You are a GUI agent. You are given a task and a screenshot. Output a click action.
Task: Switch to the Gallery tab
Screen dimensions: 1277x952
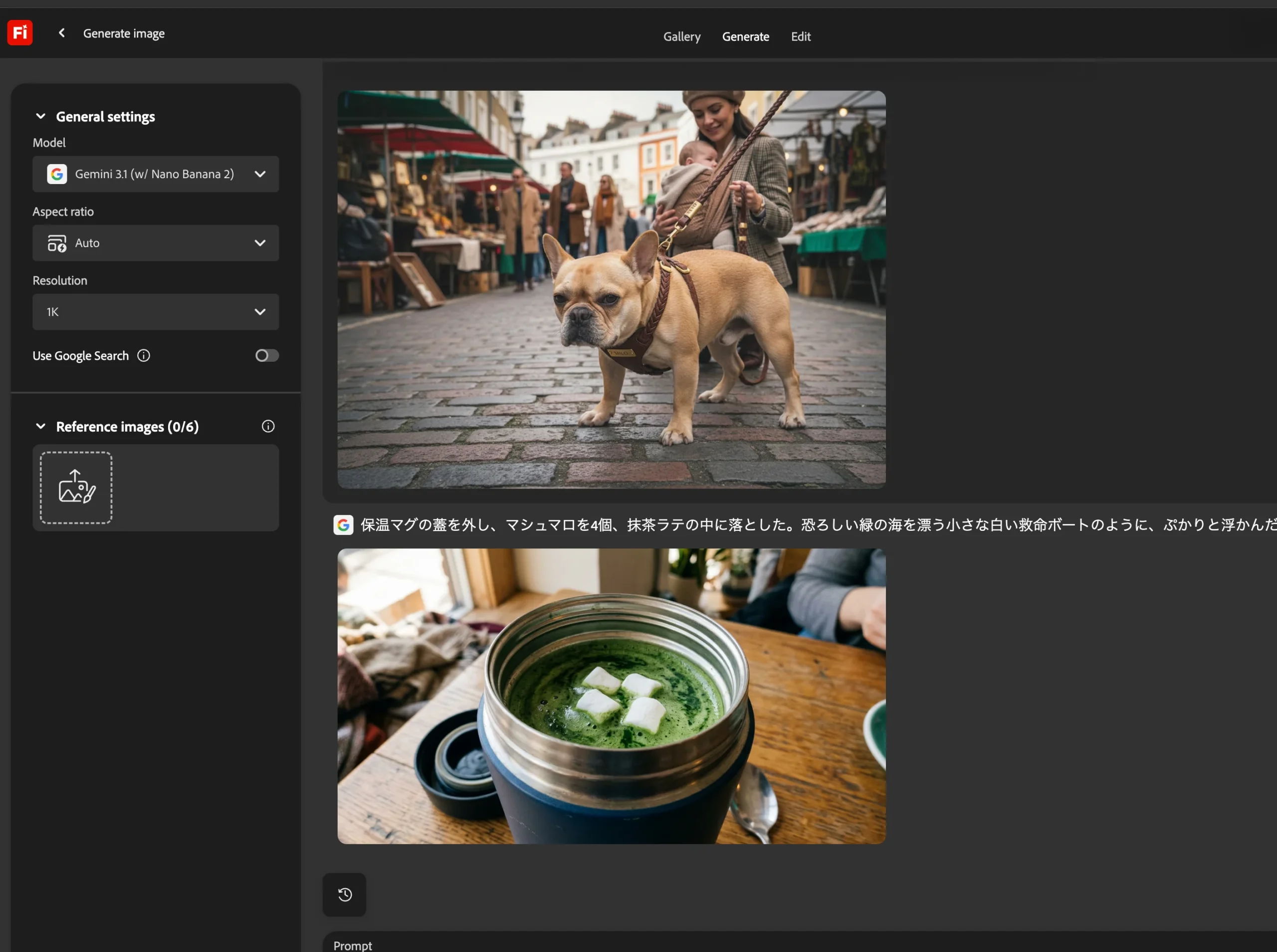[x=681, y=36]
